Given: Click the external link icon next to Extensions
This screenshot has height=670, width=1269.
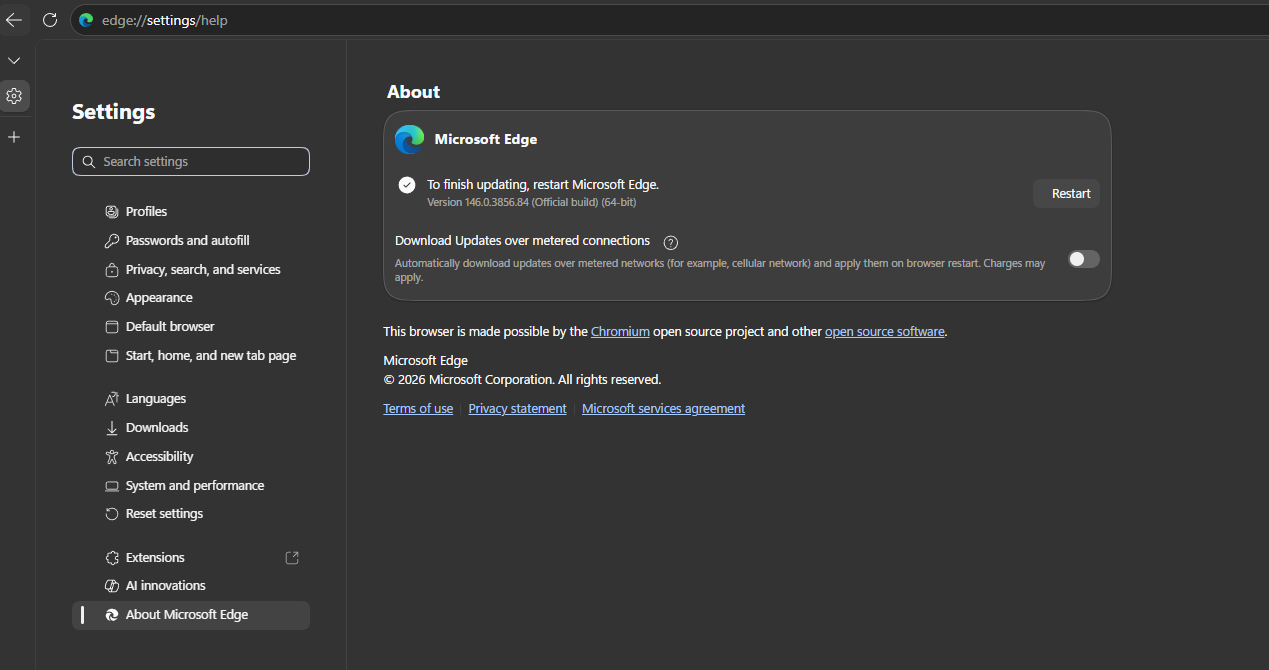Looking at the screenshot, I should click(292, 558).
